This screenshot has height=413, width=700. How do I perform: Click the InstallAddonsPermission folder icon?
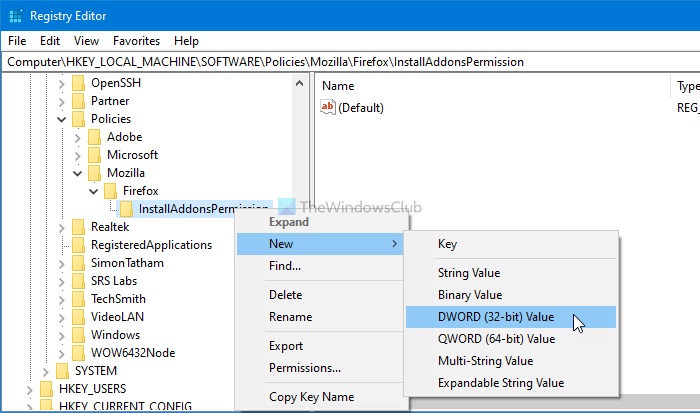point(126,209)
